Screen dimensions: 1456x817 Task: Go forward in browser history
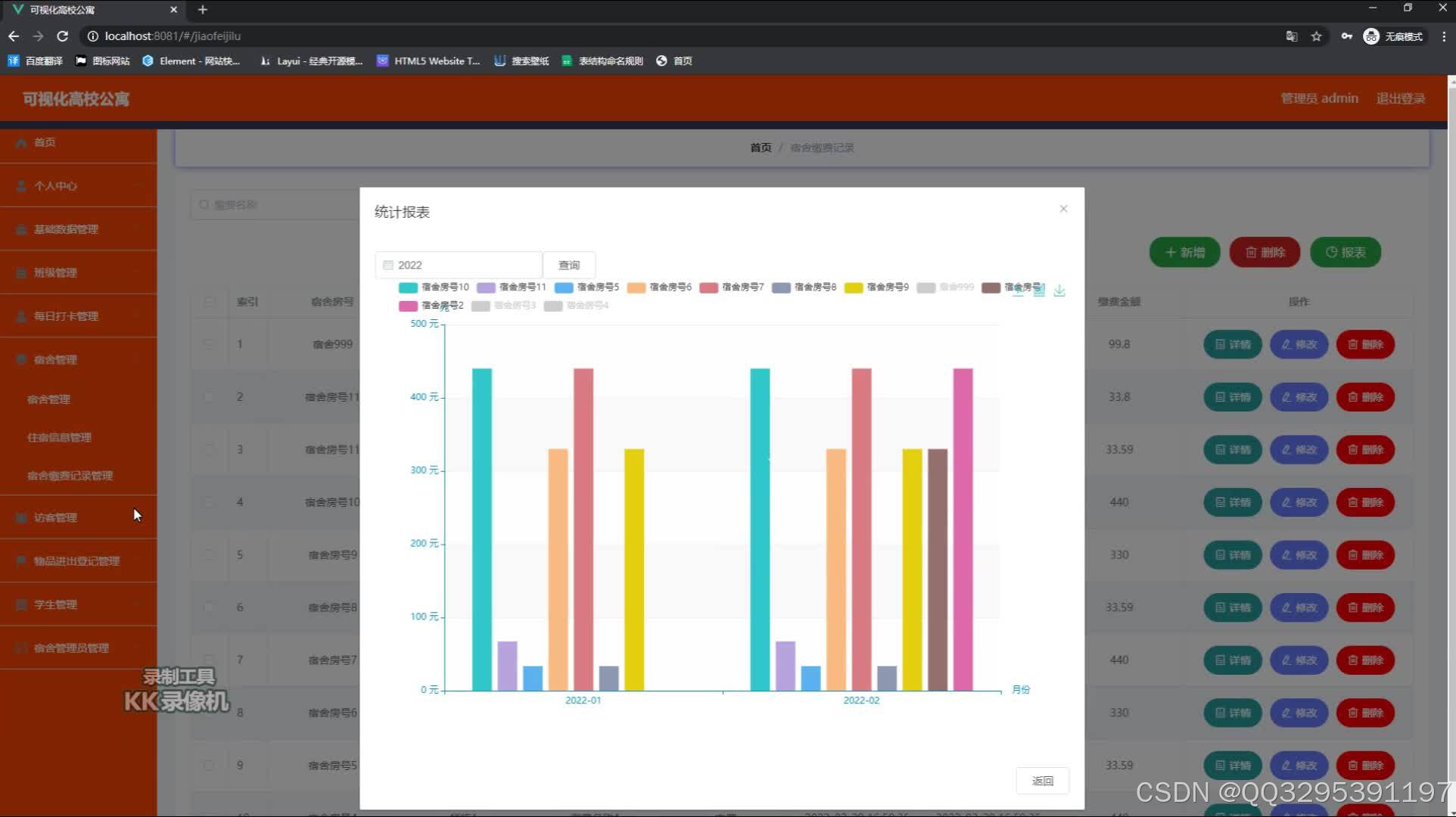click(x=38, y=36)
